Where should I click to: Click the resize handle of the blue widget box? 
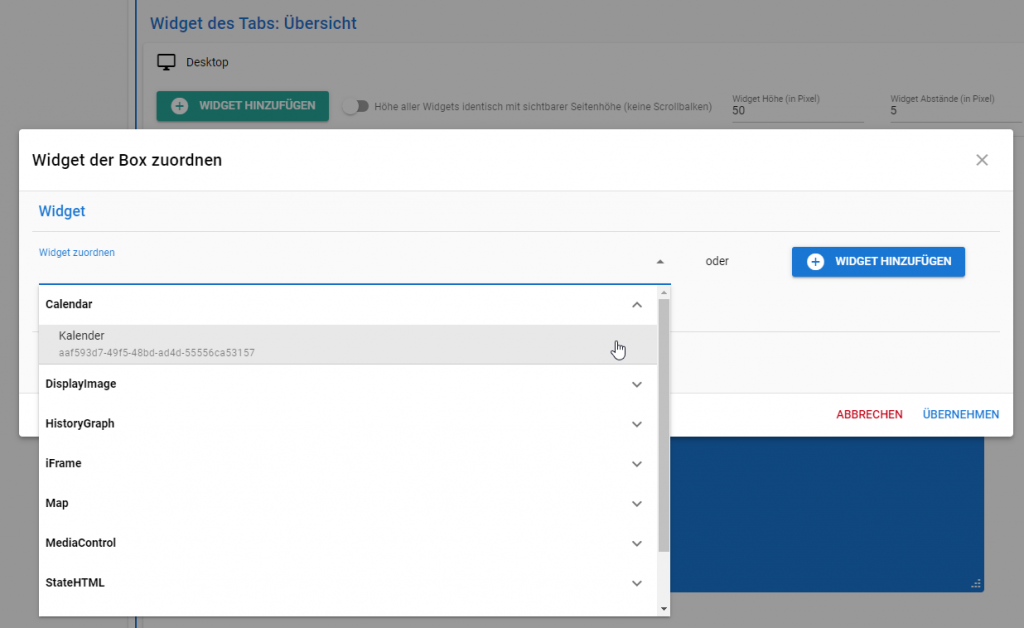(976, 584)
